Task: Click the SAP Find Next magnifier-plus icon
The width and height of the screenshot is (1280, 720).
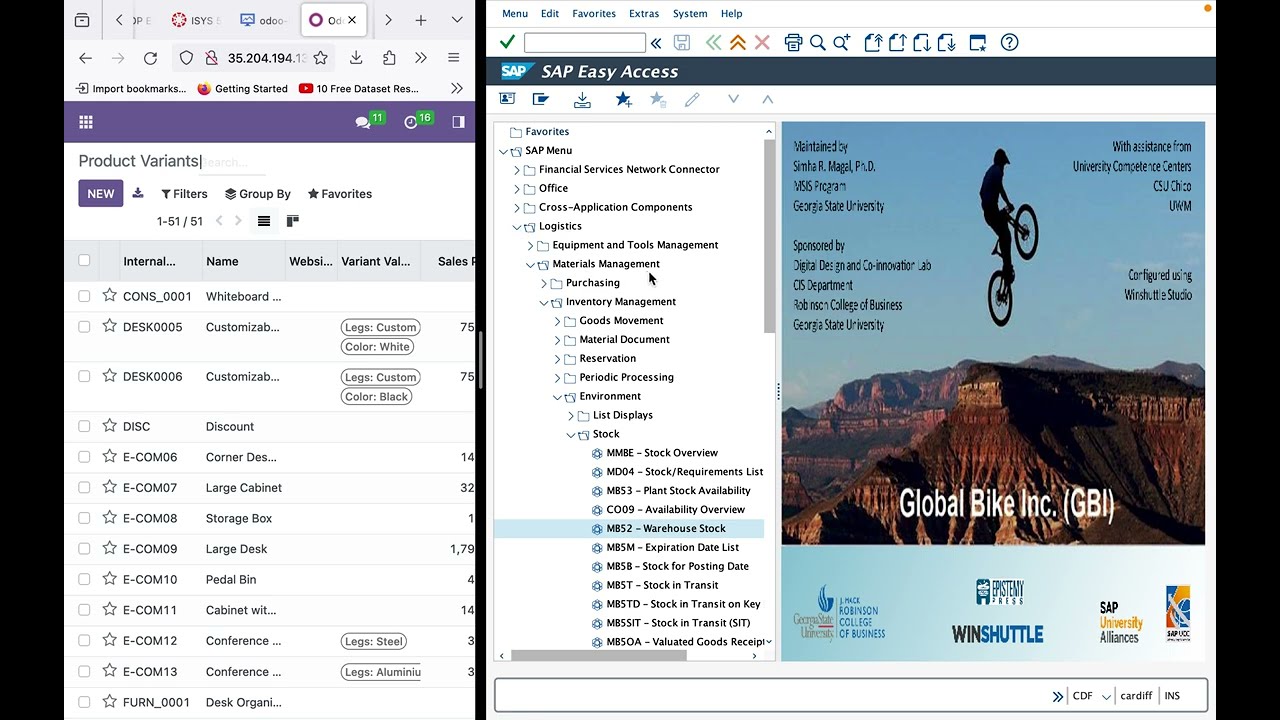Action: pos(842,42)
